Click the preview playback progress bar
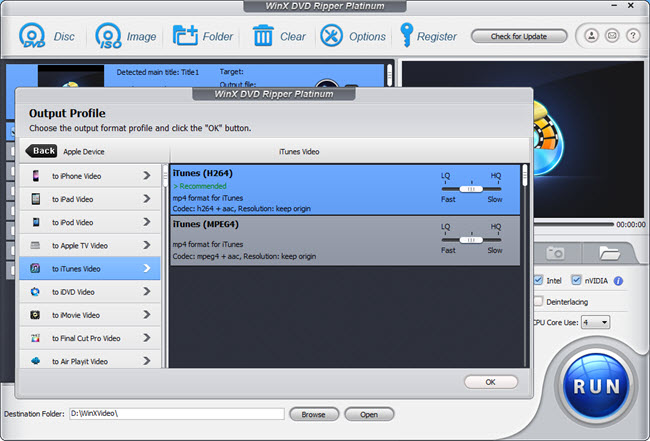The width and height of the screenshot is (650, 441). (x=574, y=224)
